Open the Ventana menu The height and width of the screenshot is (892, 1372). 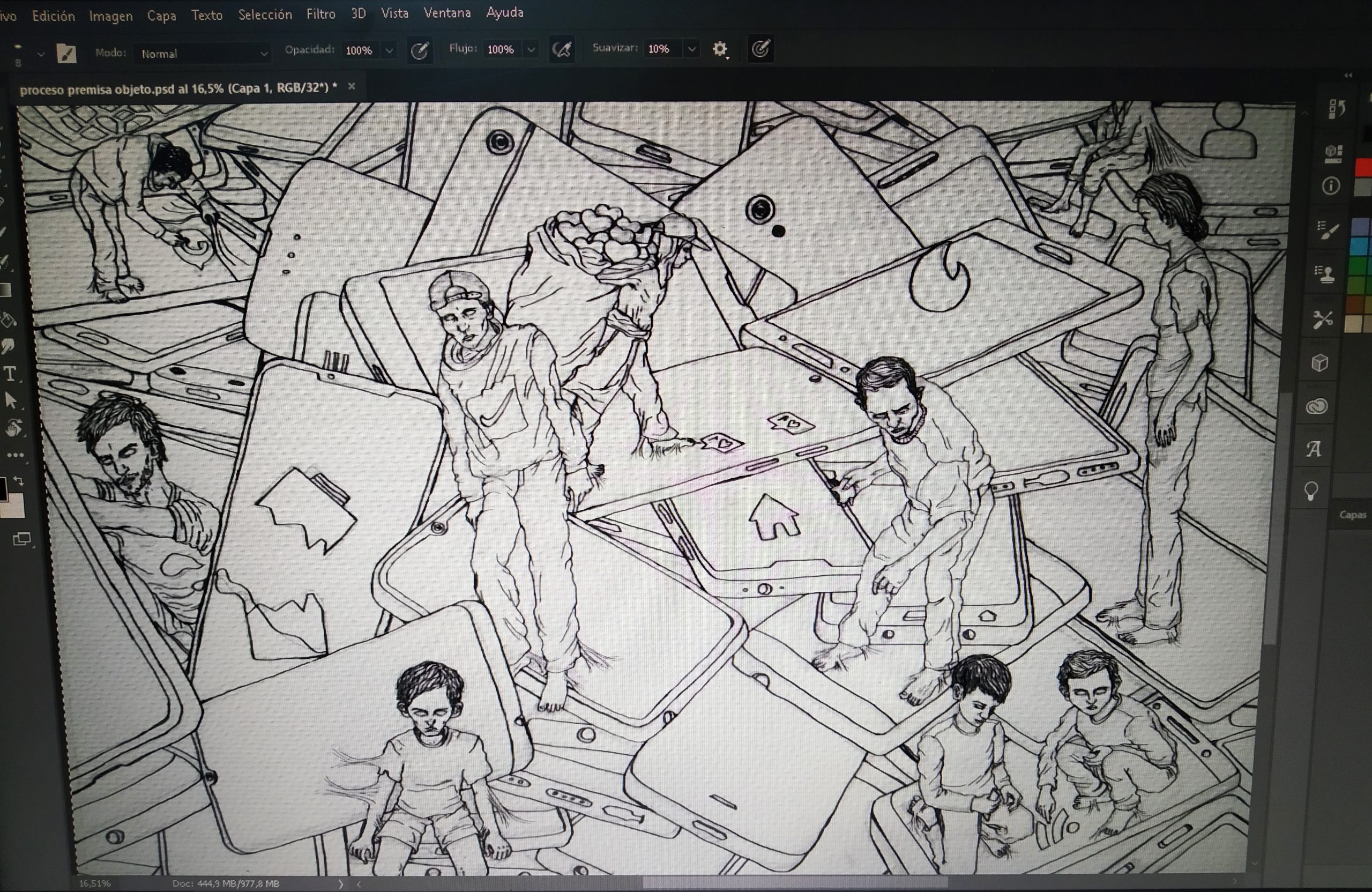447,13
